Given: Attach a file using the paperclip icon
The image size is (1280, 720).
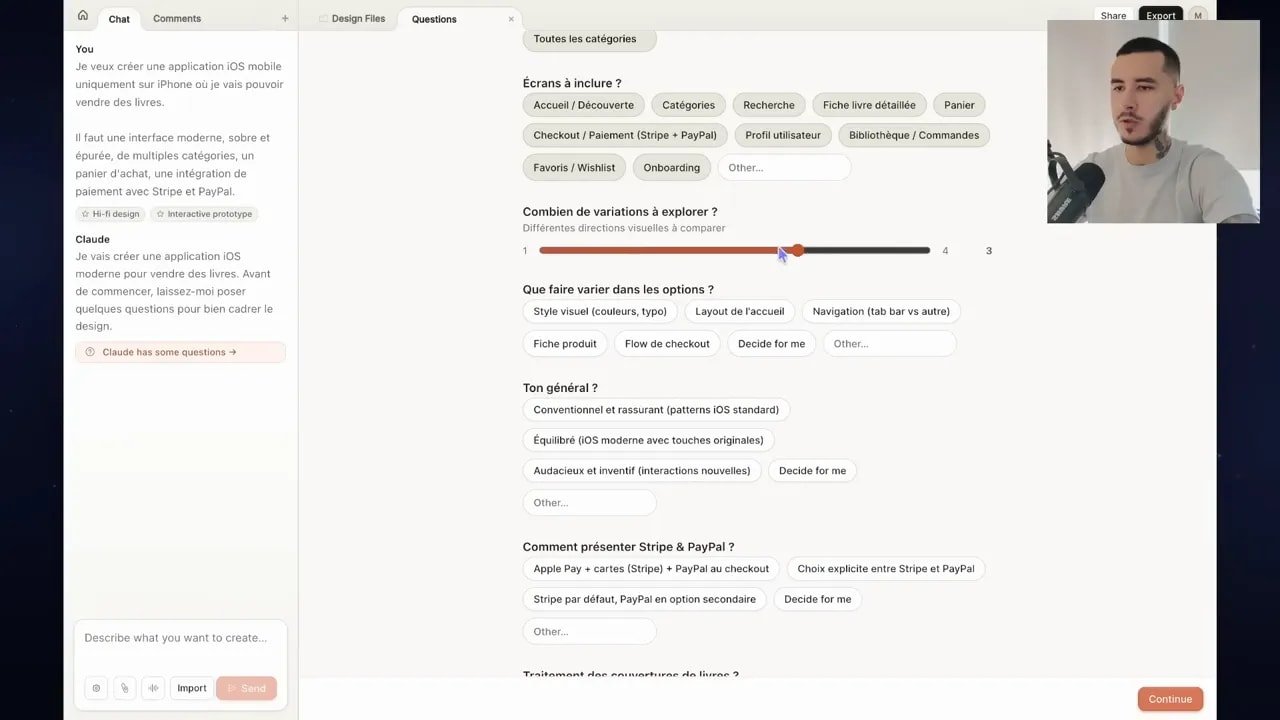Looking at the screenshot, I should point(124,688).
